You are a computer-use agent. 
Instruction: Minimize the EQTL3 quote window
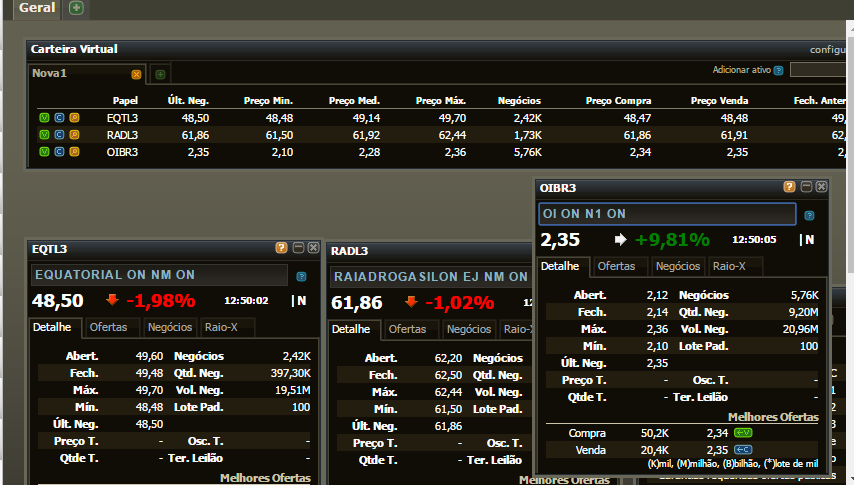pyautogui.click(x=298, y=248)
